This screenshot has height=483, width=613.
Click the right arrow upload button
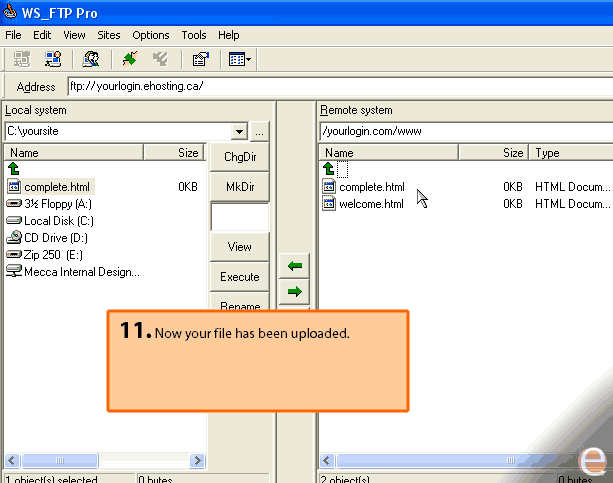(295, 292)
